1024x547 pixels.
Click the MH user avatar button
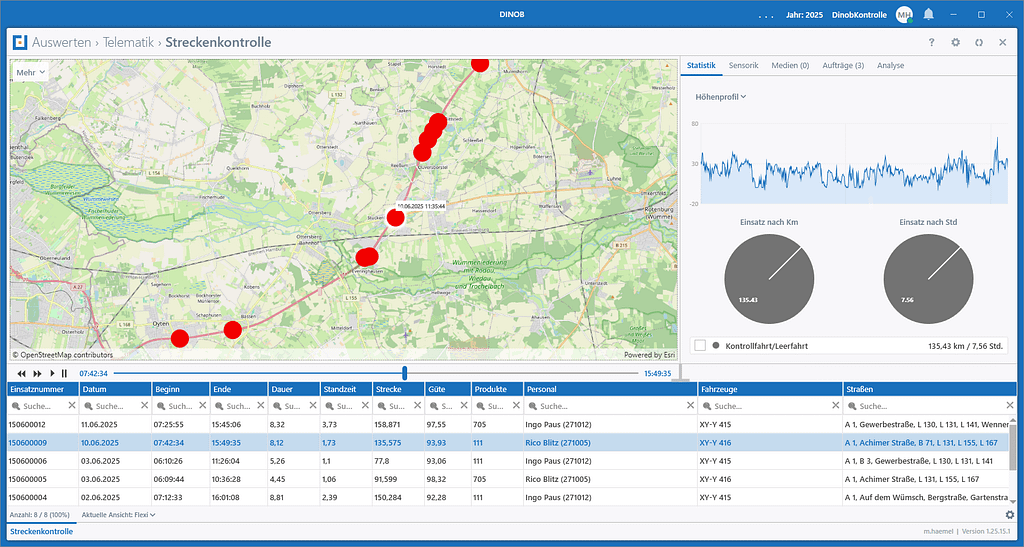904,15
